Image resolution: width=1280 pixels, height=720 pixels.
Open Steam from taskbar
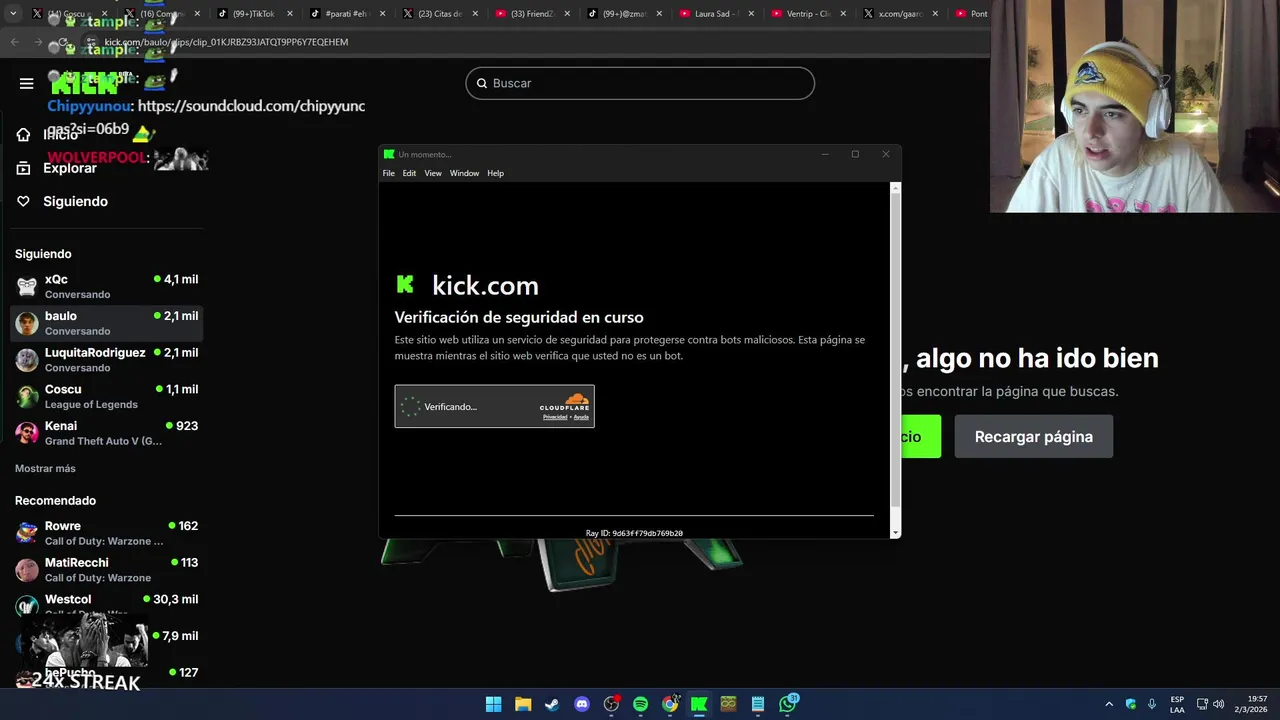pos(552,704)
